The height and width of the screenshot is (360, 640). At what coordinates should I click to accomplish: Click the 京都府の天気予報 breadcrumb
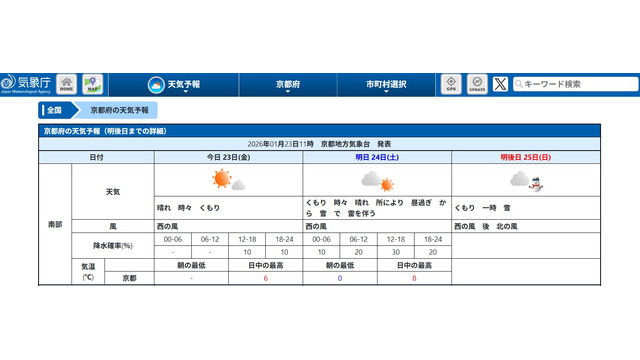(x=119, y=110)
